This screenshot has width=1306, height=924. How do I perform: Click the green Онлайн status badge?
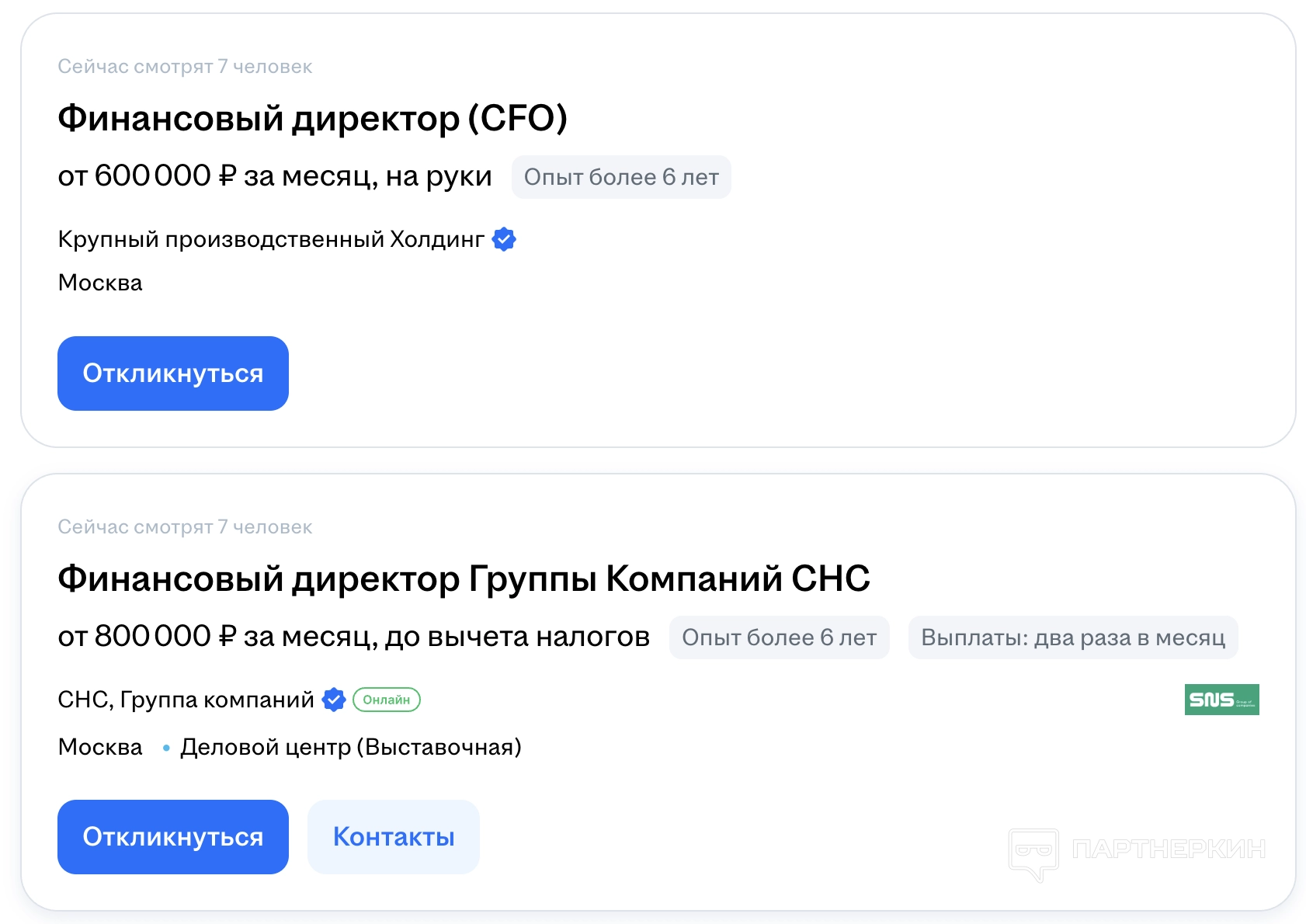(x=387, y=700)
